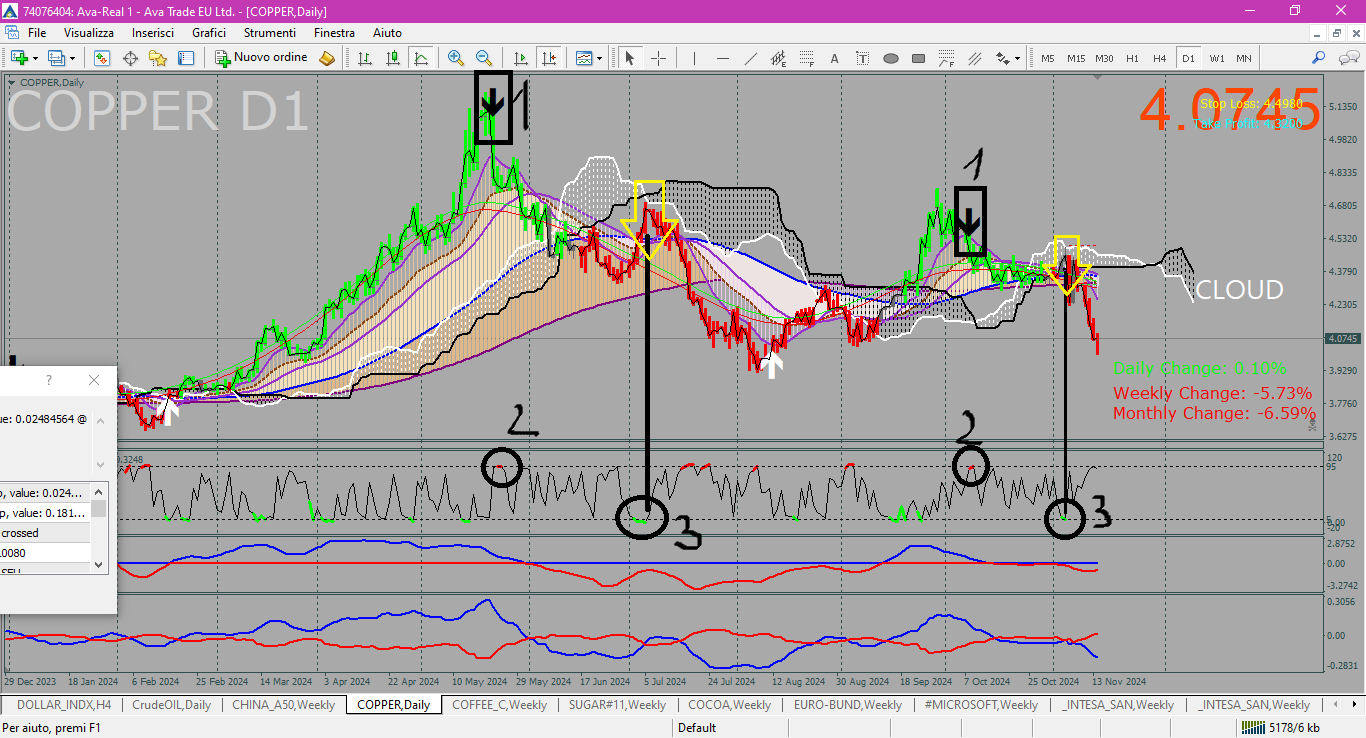
Task: Switch chart to bar chart mode
Action: click(x=365, y=58)
